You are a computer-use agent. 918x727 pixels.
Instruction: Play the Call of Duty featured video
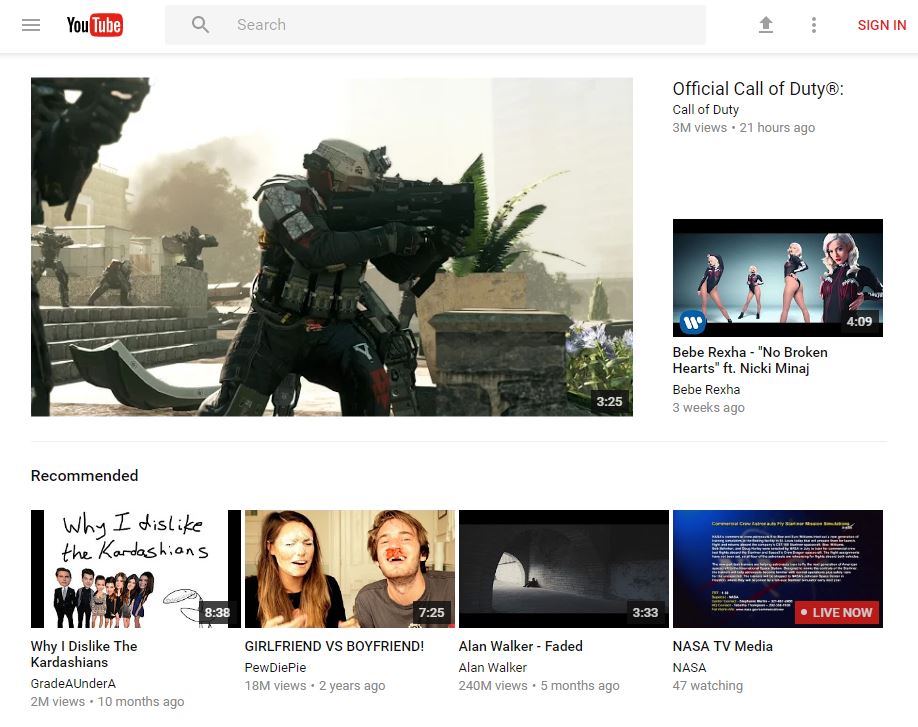331,246
